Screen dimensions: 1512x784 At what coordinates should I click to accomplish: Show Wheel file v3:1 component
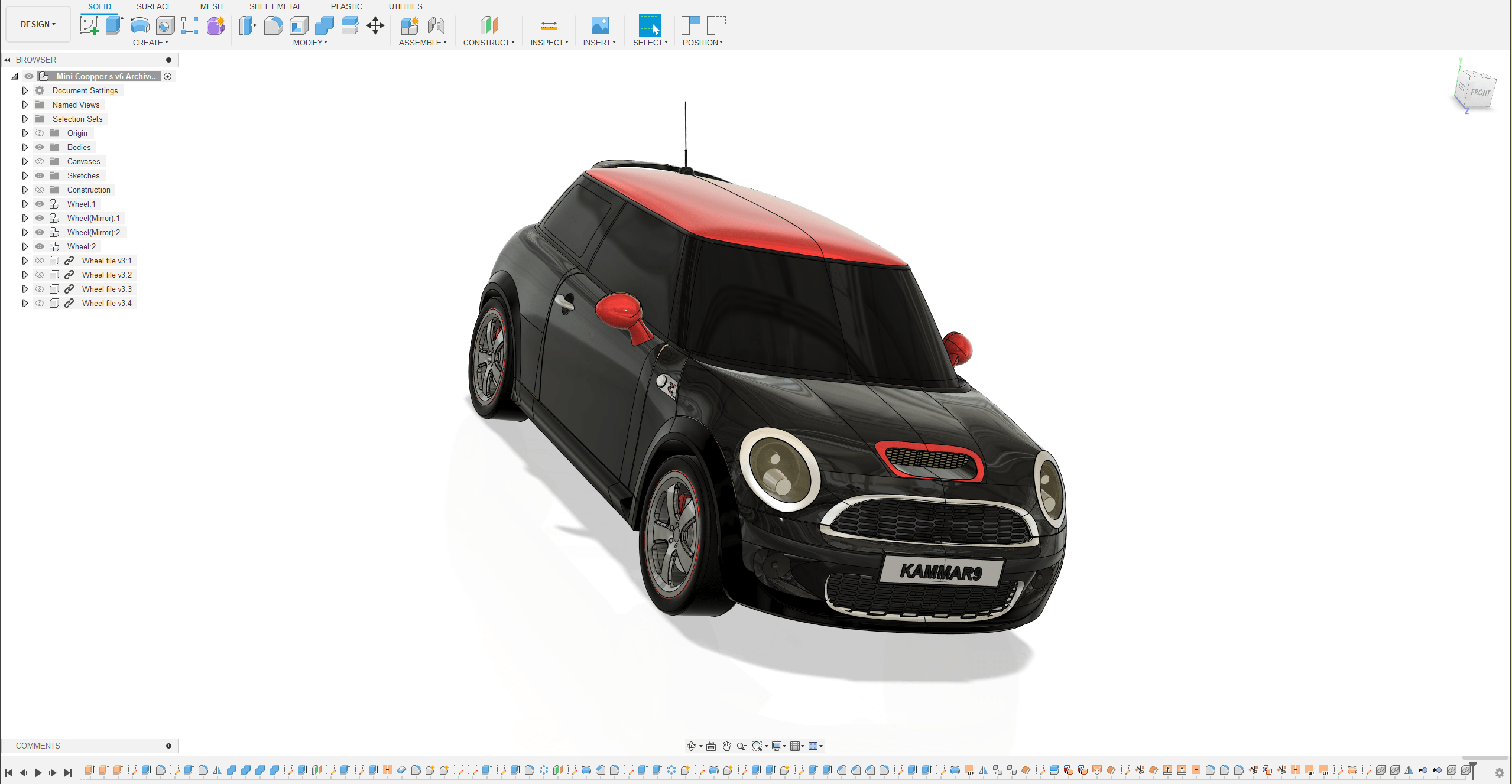pos(40,261)
